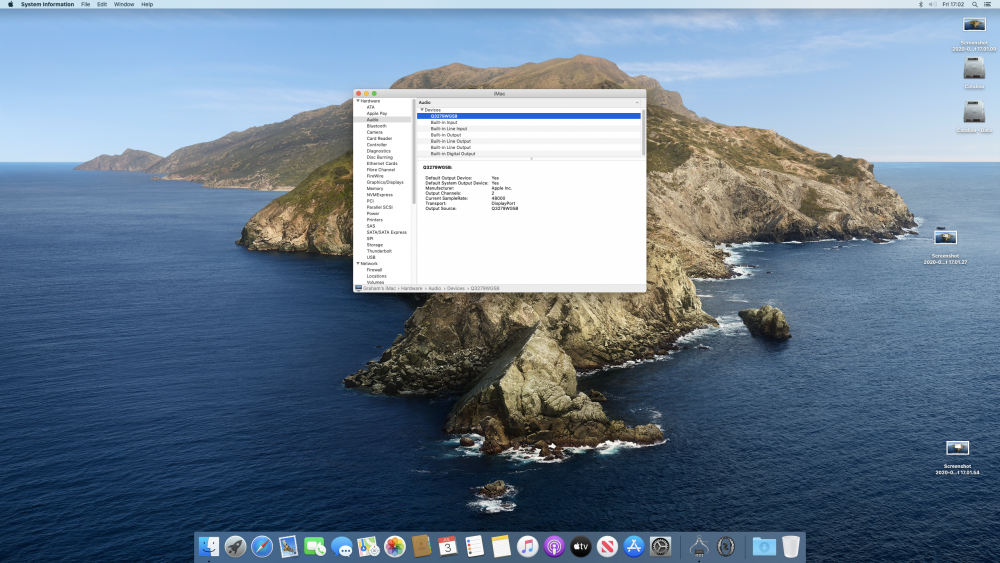Click the Bluetooth menu bar icon
The image size is (1000, 563).
(920, 4)
